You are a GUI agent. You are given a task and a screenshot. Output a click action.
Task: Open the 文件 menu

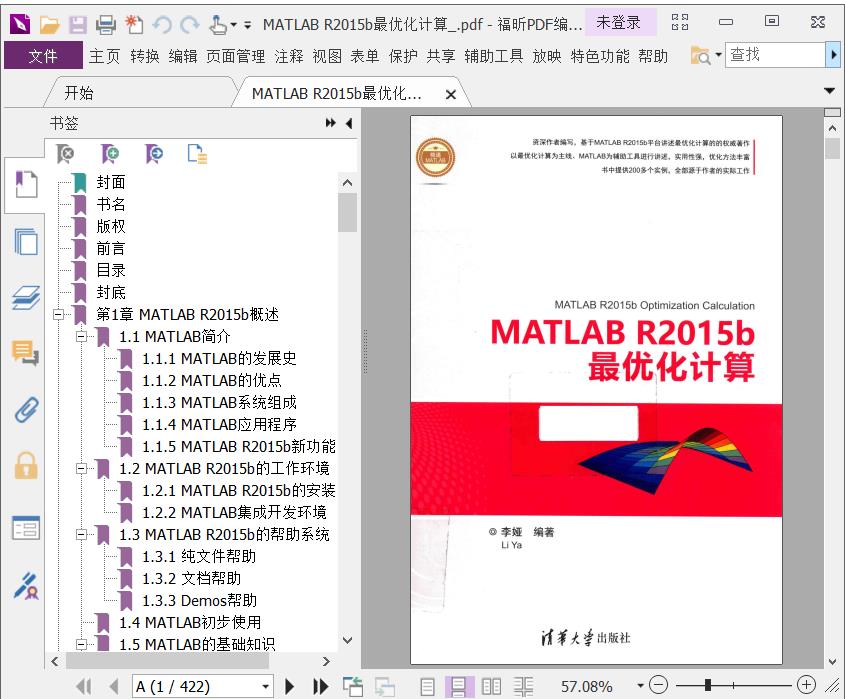tap(43, 56)
